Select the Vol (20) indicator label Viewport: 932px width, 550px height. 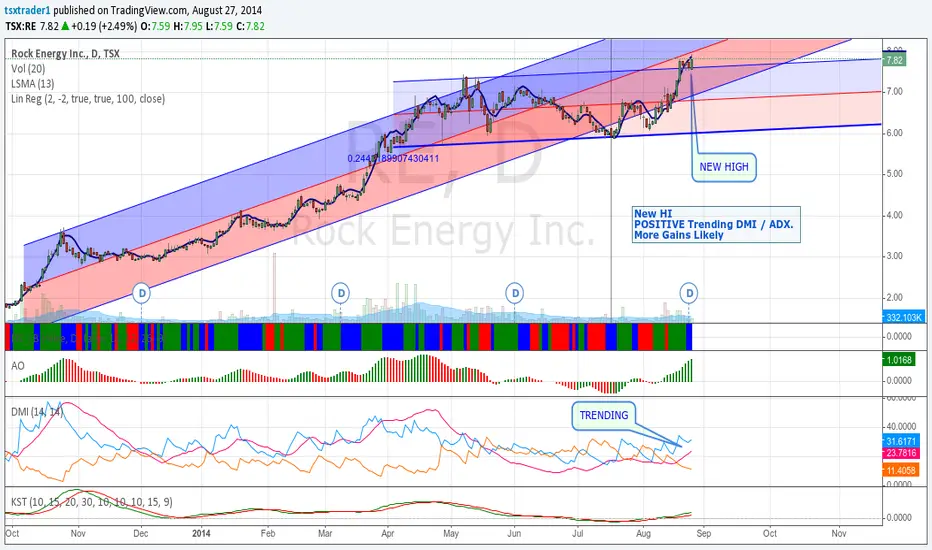pos(28,69)
